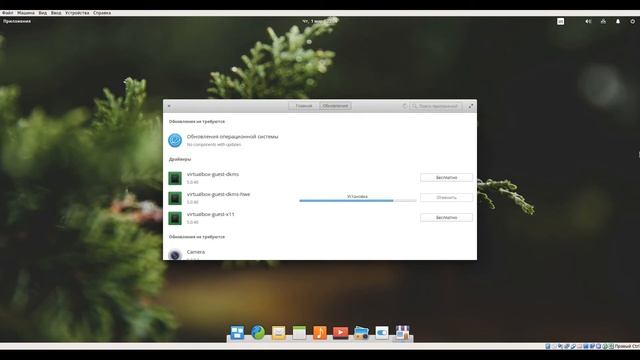Viewport: 640px width, 360px height.
Task: Select the virtualbox-guest-dkms package name
Action: (213, 174)
